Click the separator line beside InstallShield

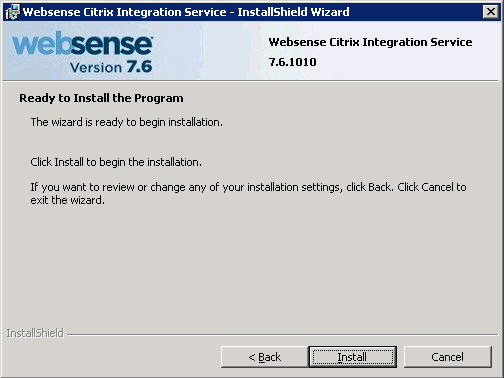click(x=283, y=334)
